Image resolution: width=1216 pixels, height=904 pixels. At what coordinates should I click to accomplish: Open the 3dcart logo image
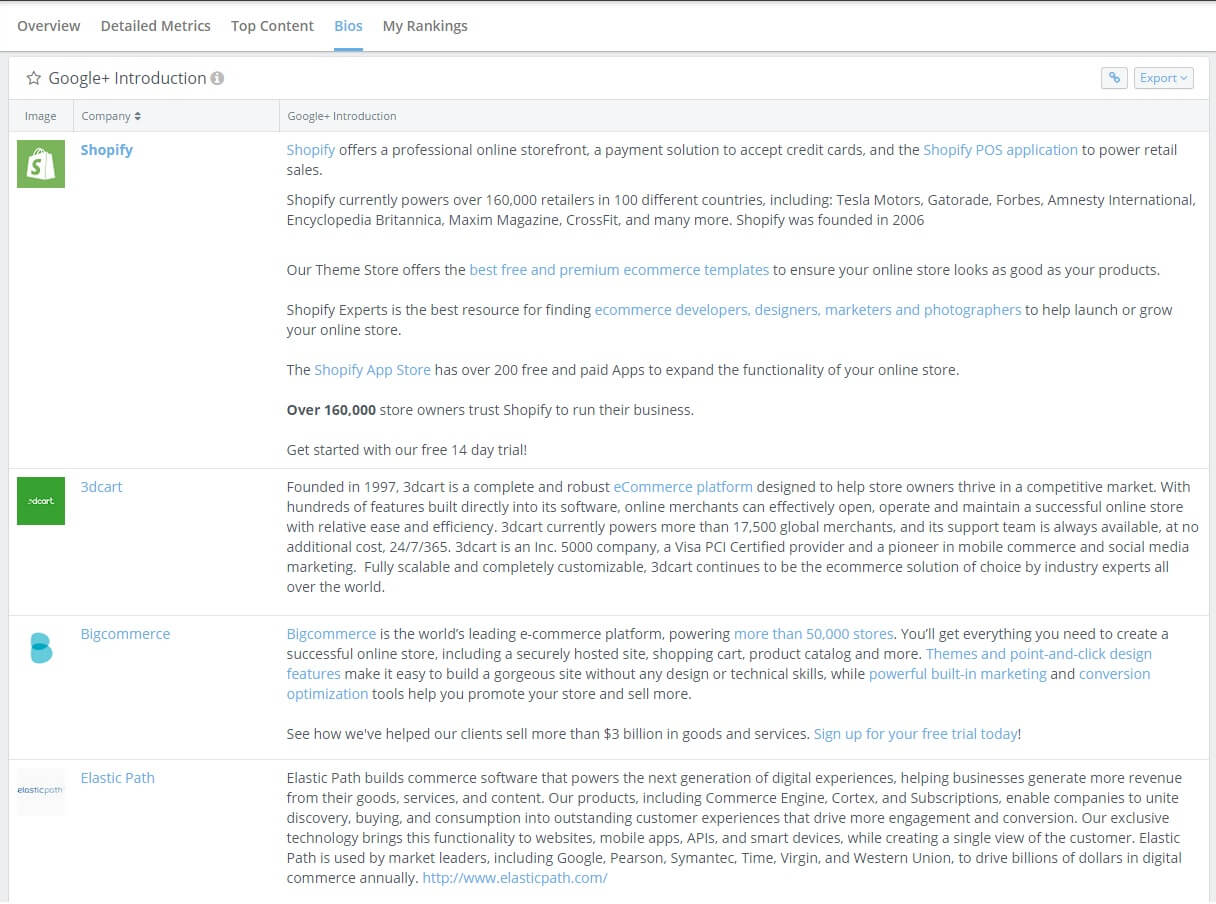(x=41, y=501)
